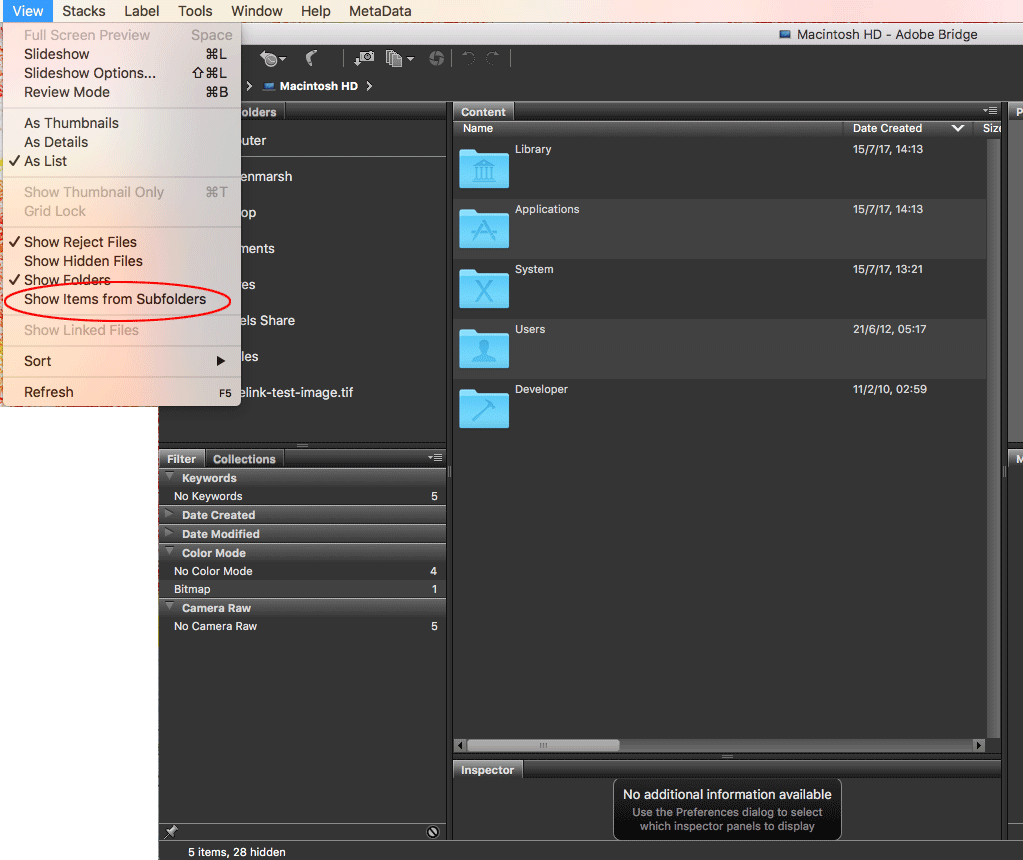Screen dimensions: 1023x860
Task: Collapse the Keywords filter section
Action: [x=170, y=477]
